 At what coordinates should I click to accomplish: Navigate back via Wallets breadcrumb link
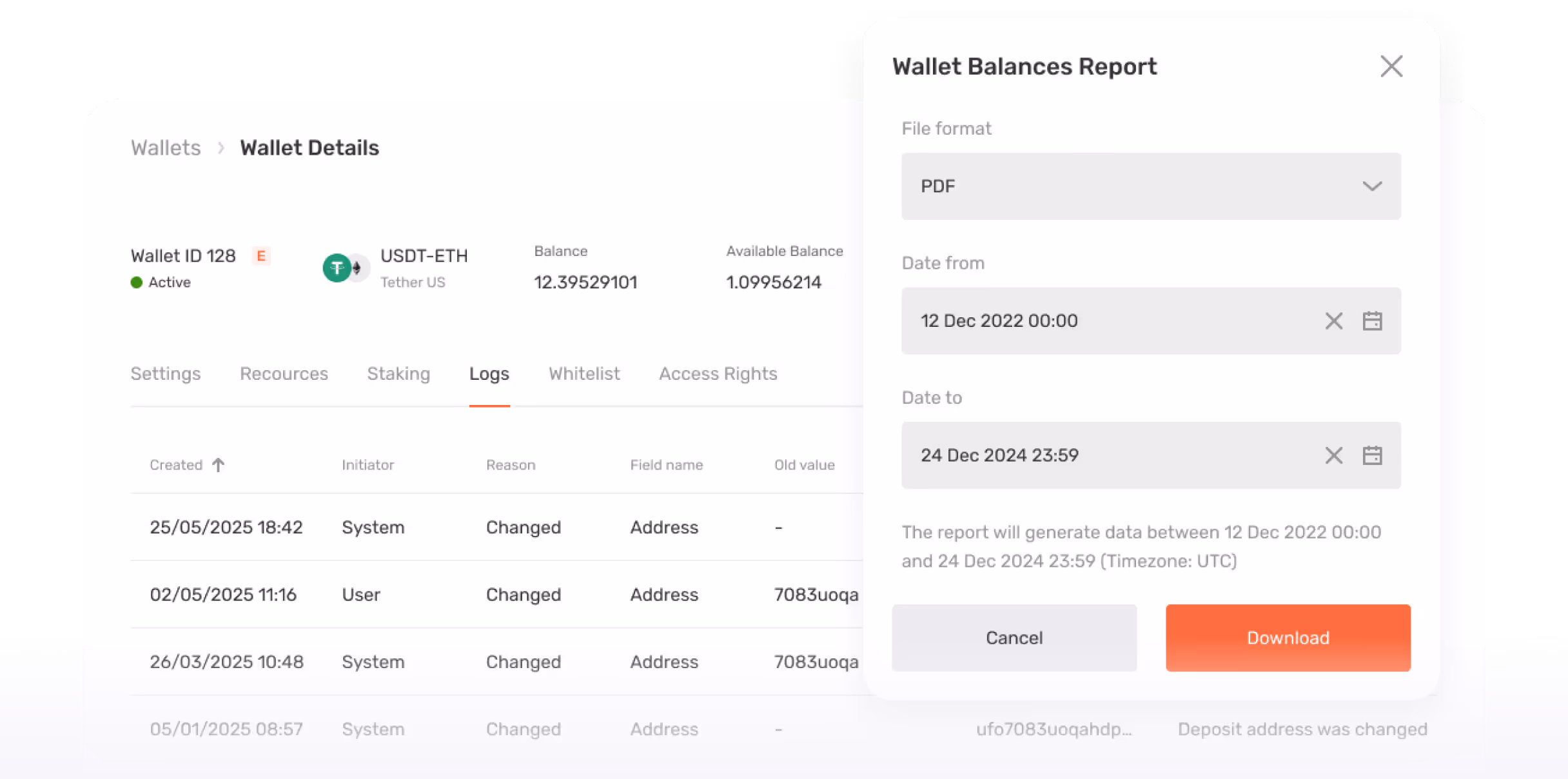pyautogui.click(x=166, y=148)
